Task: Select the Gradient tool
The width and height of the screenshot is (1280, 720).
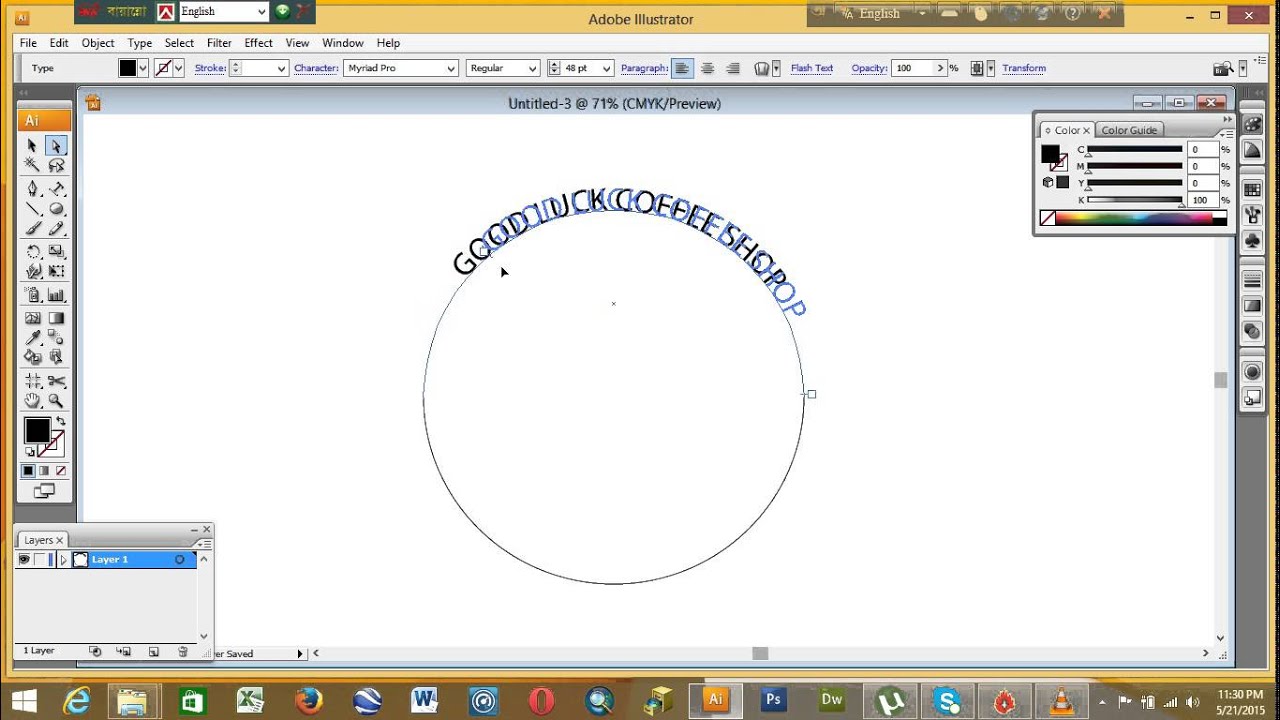Action: pyautogui.click(x=56, y=318)
